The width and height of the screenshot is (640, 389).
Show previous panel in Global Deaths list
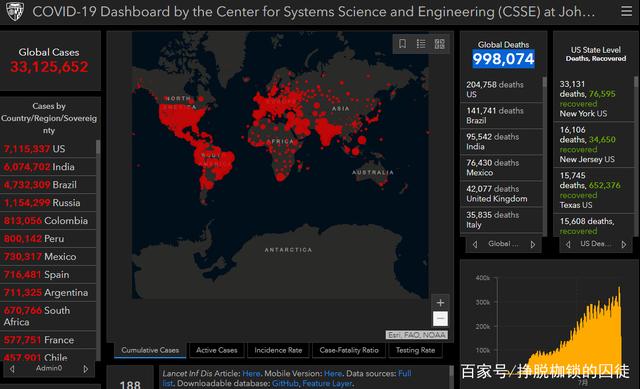point(475,244)
